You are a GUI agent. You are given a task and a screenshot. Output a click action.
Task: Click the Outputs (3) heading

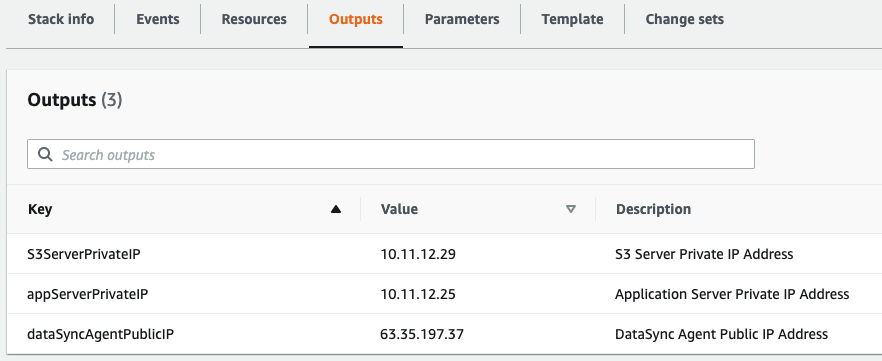coord(75,100)
